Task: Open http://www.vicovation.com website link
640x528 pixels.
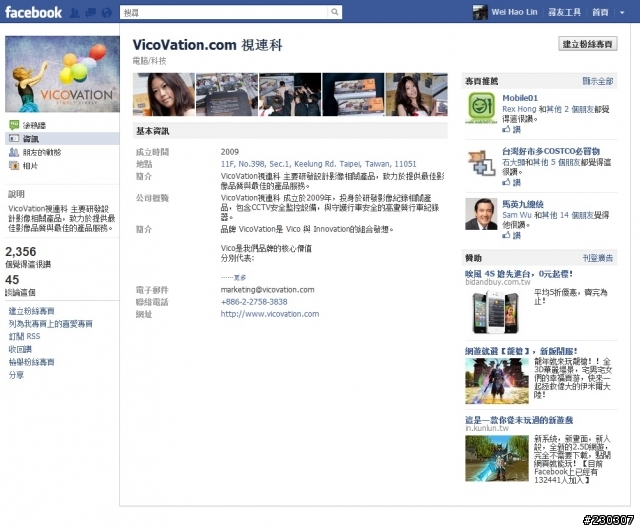Action: point(270,314)
